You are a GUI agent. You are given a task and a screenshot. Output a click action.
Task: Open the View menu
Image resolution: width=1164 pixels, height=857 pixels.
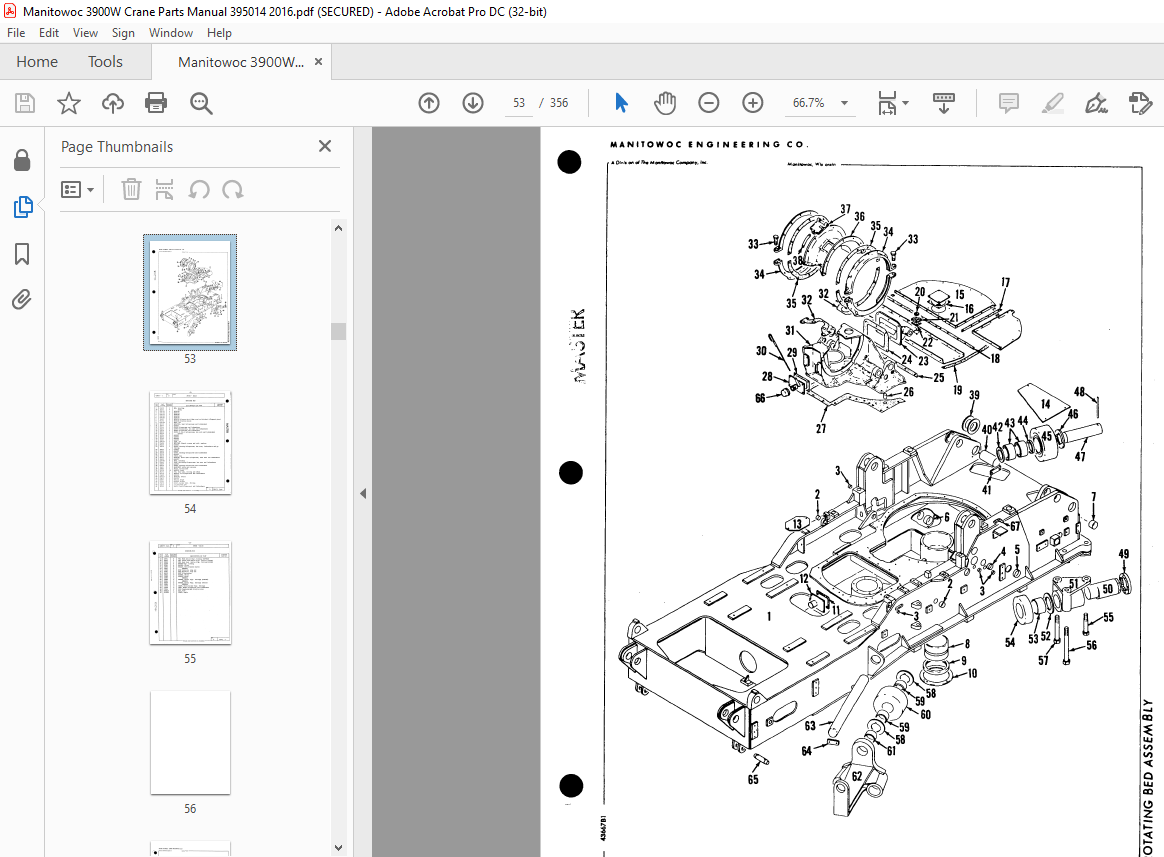tap(85, 33)
